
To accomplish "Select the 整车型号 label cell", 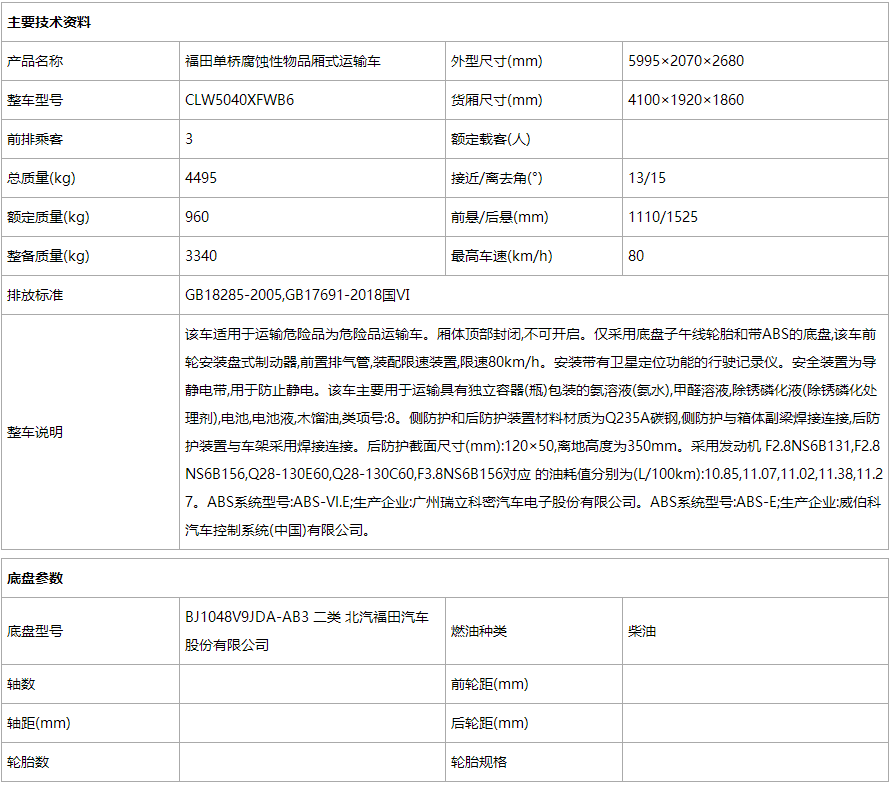I will coord(35,100).
